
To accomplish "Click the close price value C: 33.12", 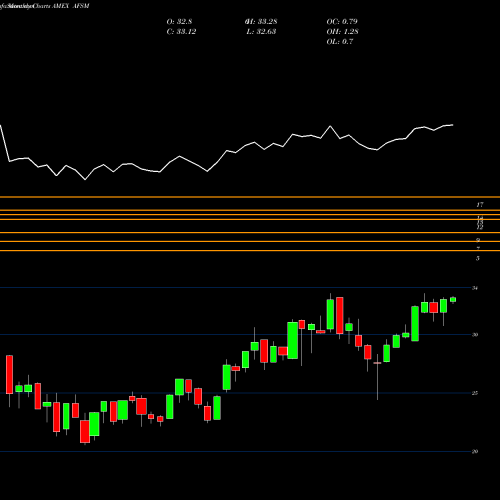I will (181, 32).
